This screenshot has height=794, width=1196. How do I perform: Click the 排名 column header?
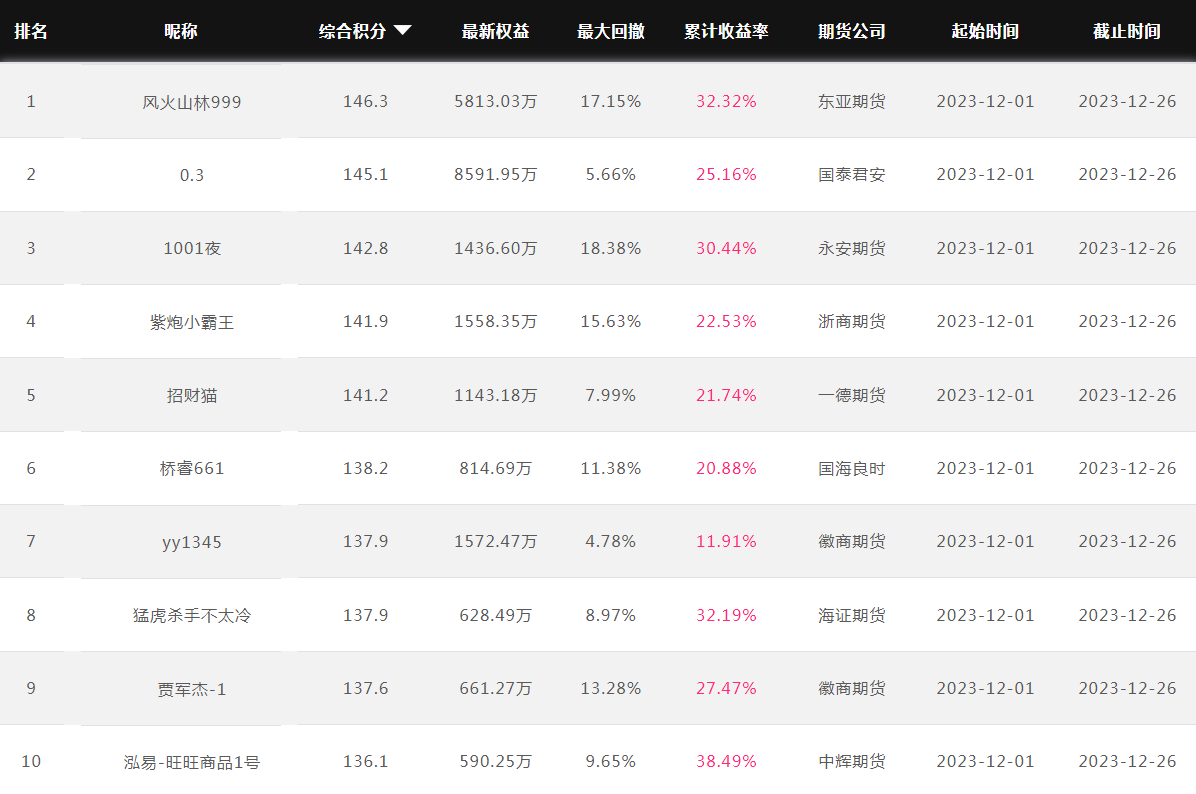(31, 31)
